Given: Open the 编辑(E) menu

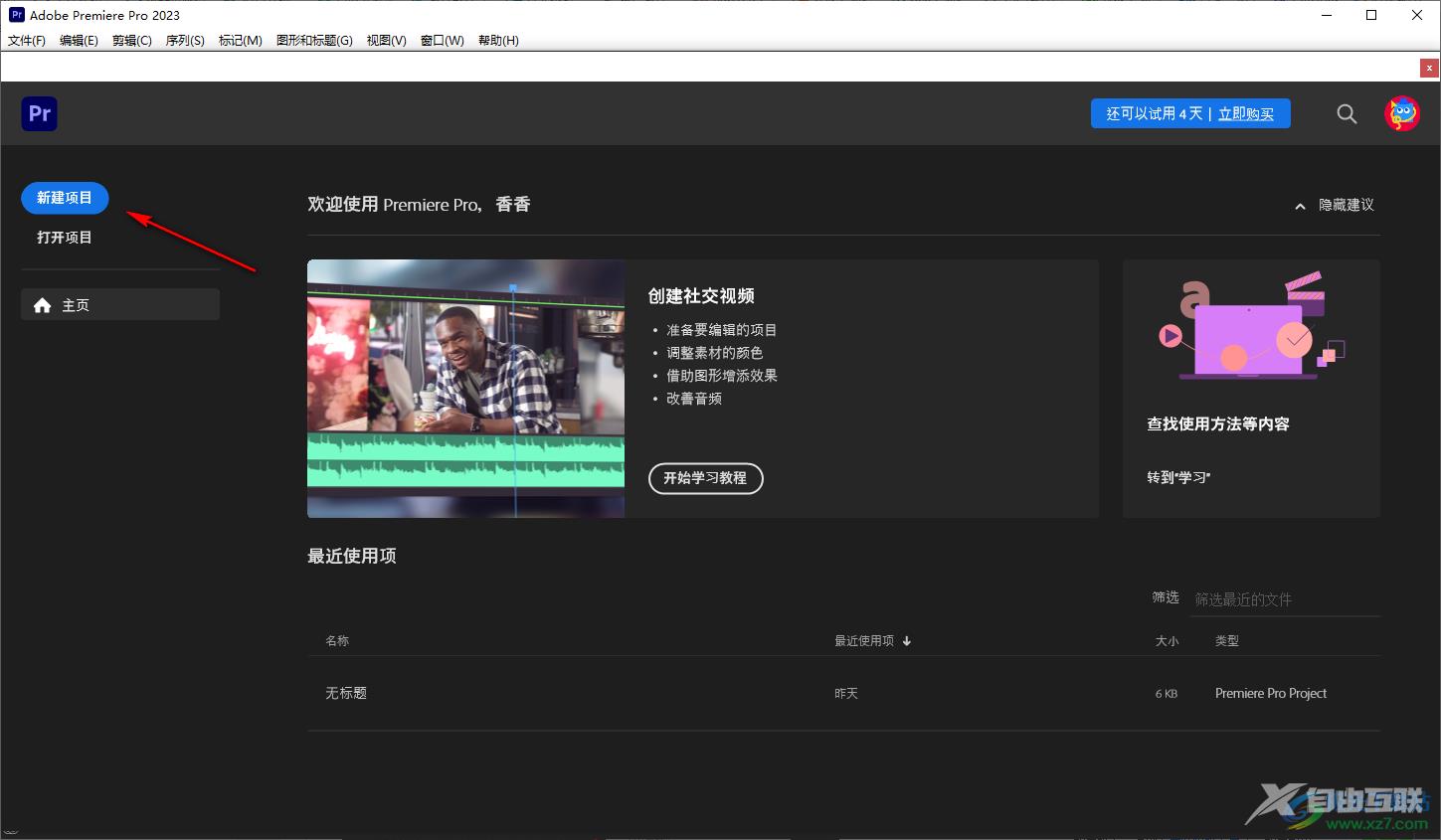Looking at the screenshot, I should click(x=79, y=41).
